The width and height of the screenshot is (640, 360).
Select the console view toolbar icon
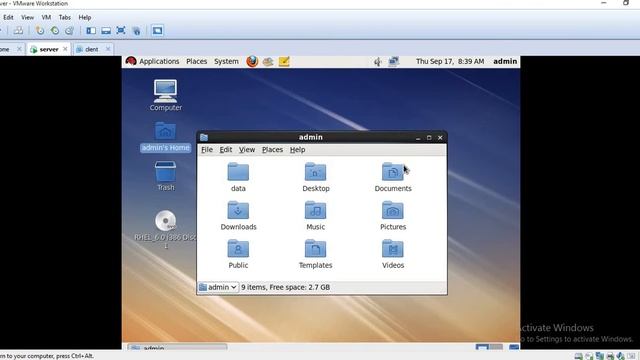157,31
